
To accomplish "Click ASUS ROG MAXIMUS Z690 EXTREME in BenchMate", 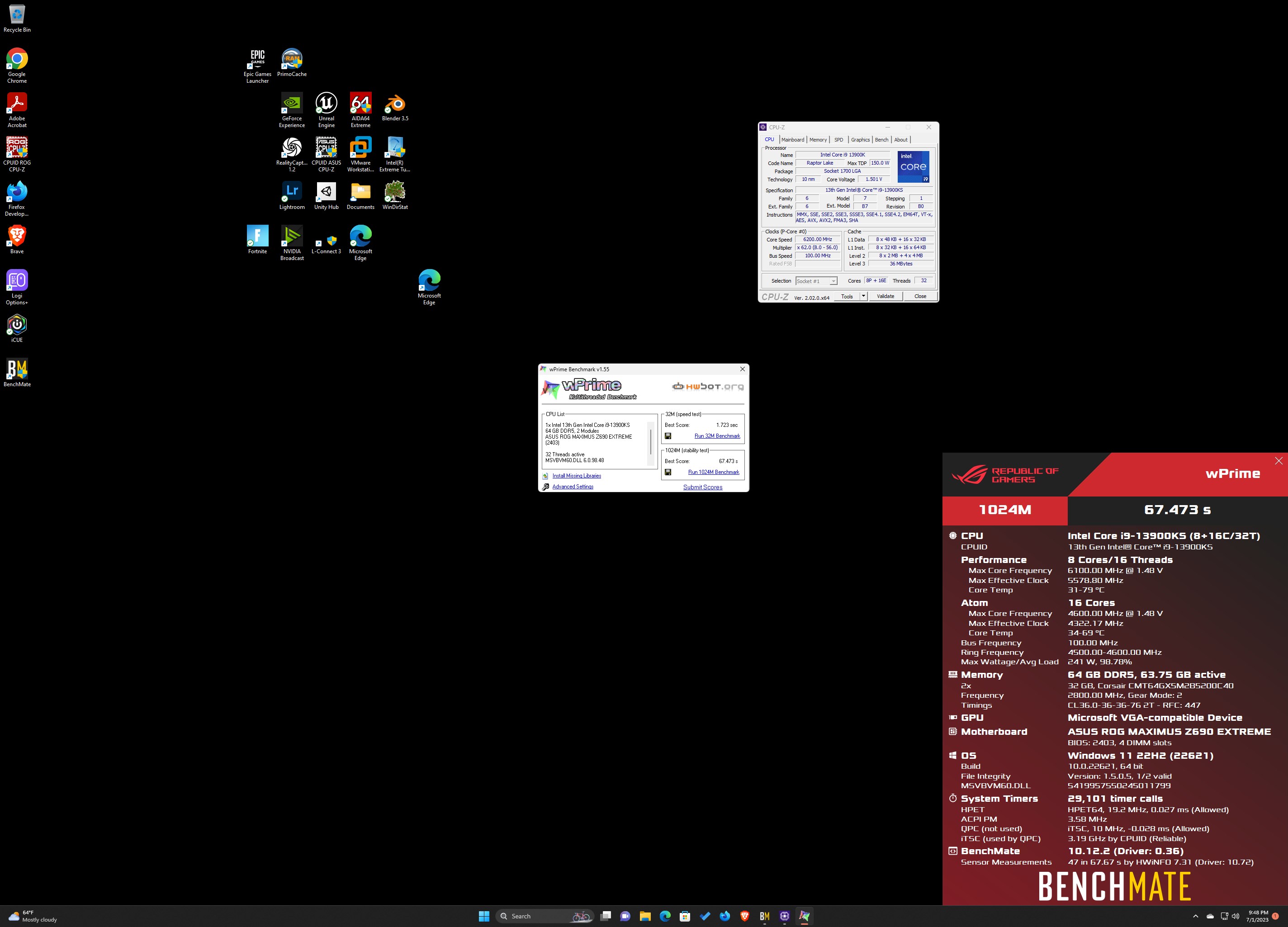I will pos(1169,732).
